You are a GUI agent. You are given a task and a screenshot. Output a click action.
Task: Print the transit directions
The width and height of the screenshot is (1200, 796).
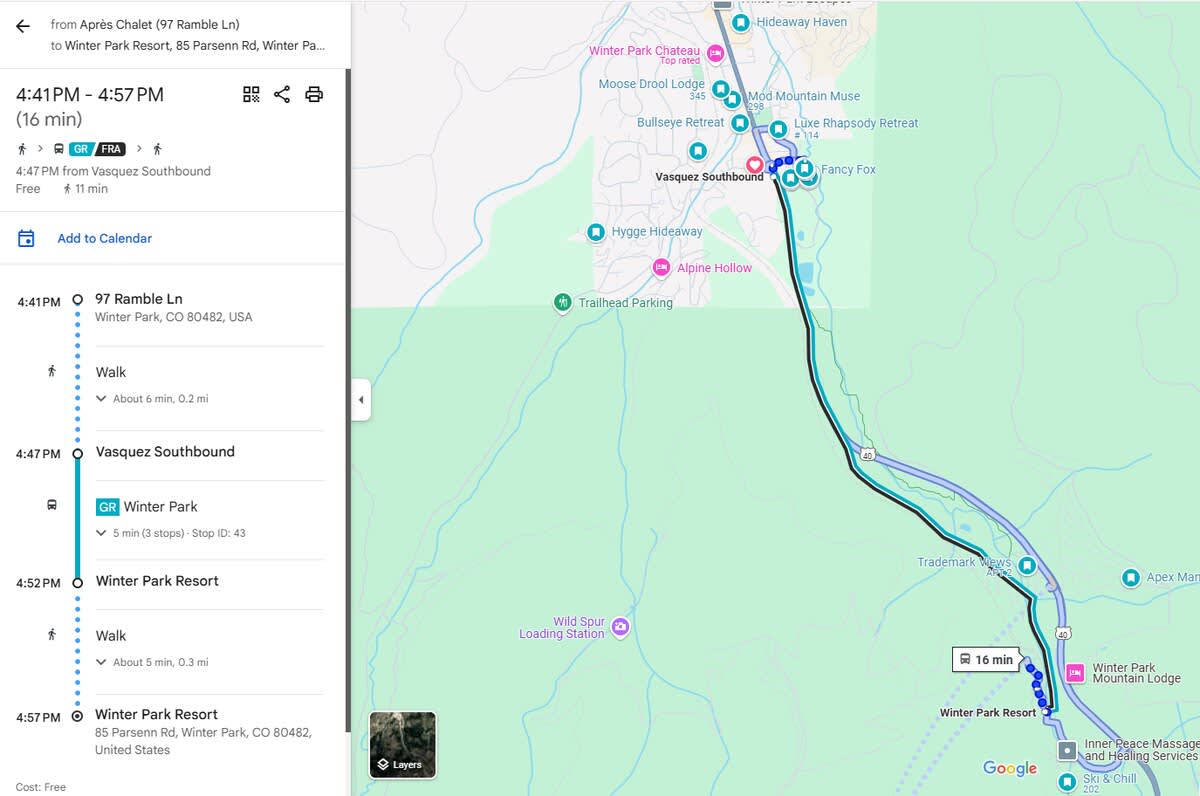[314, 94]
